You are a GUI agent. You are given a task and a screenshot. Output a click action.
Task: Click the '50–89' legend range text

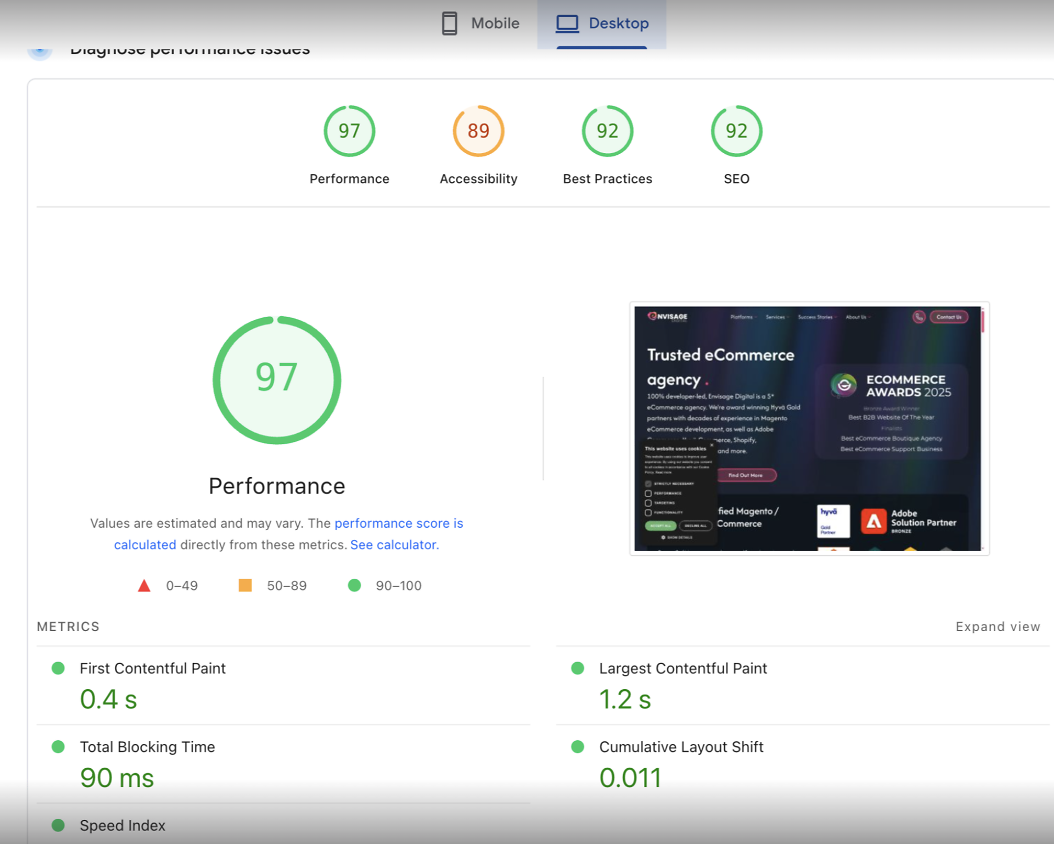(x=287, y=586)
